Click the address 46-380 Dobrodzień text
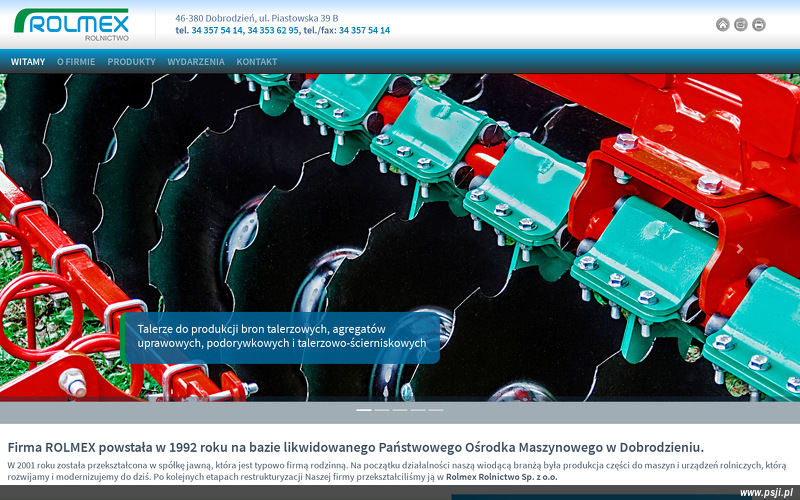The height and width of the screenshot is (500, 800). pyautogui.click(x=257, y=18)
